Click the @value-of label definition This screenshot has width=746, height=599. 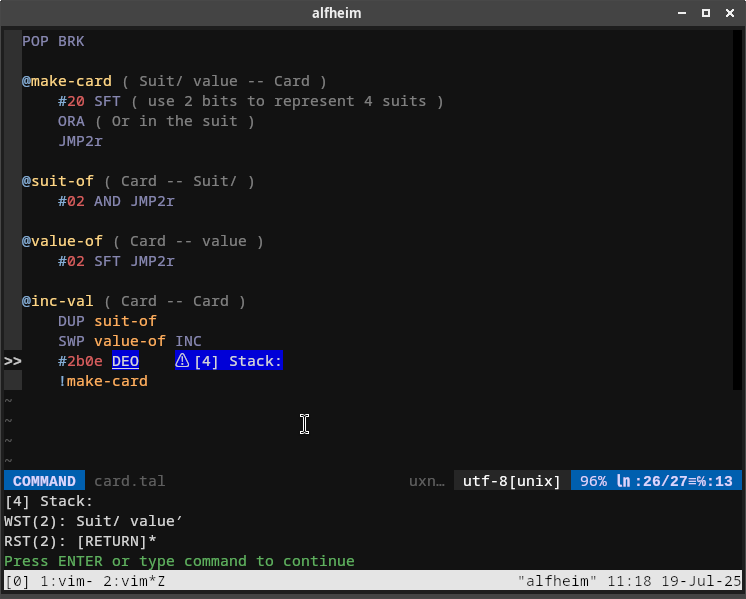62,241
